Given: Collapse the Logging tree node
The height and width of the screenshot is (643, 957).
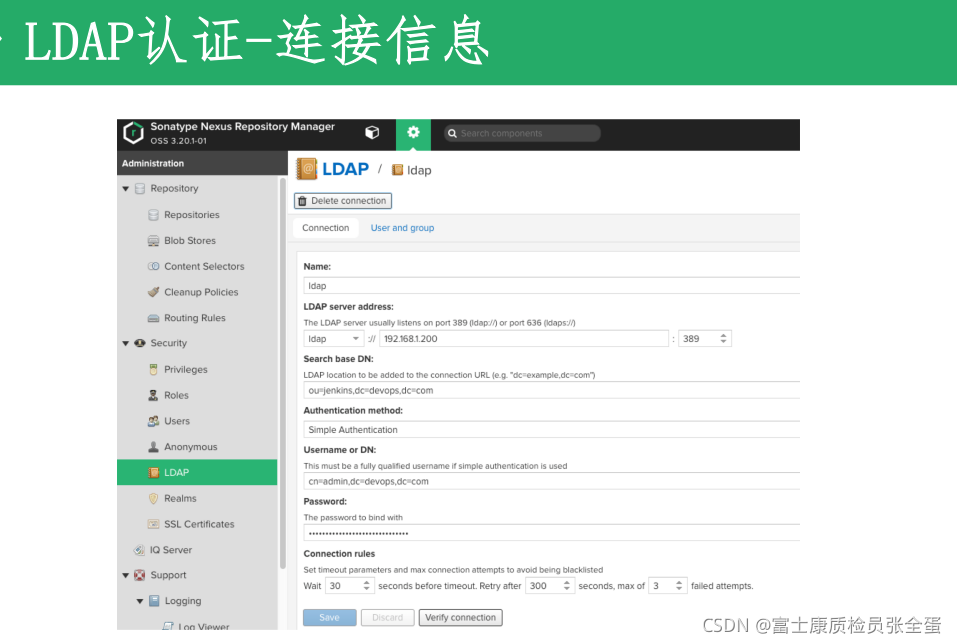Looking at the screenshot, I should point(140,601).
